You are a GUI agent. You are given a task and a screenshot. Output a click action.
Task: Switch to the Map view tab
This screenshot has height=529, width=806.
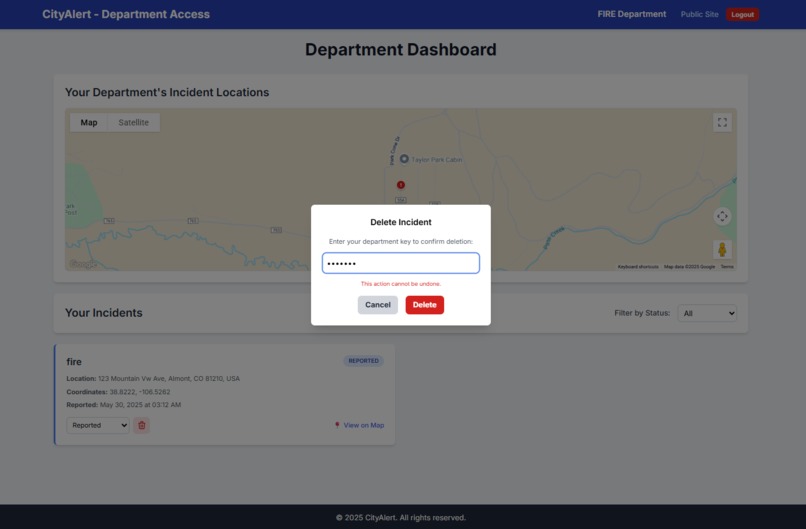pyautogui.click(x=88, y=122)
